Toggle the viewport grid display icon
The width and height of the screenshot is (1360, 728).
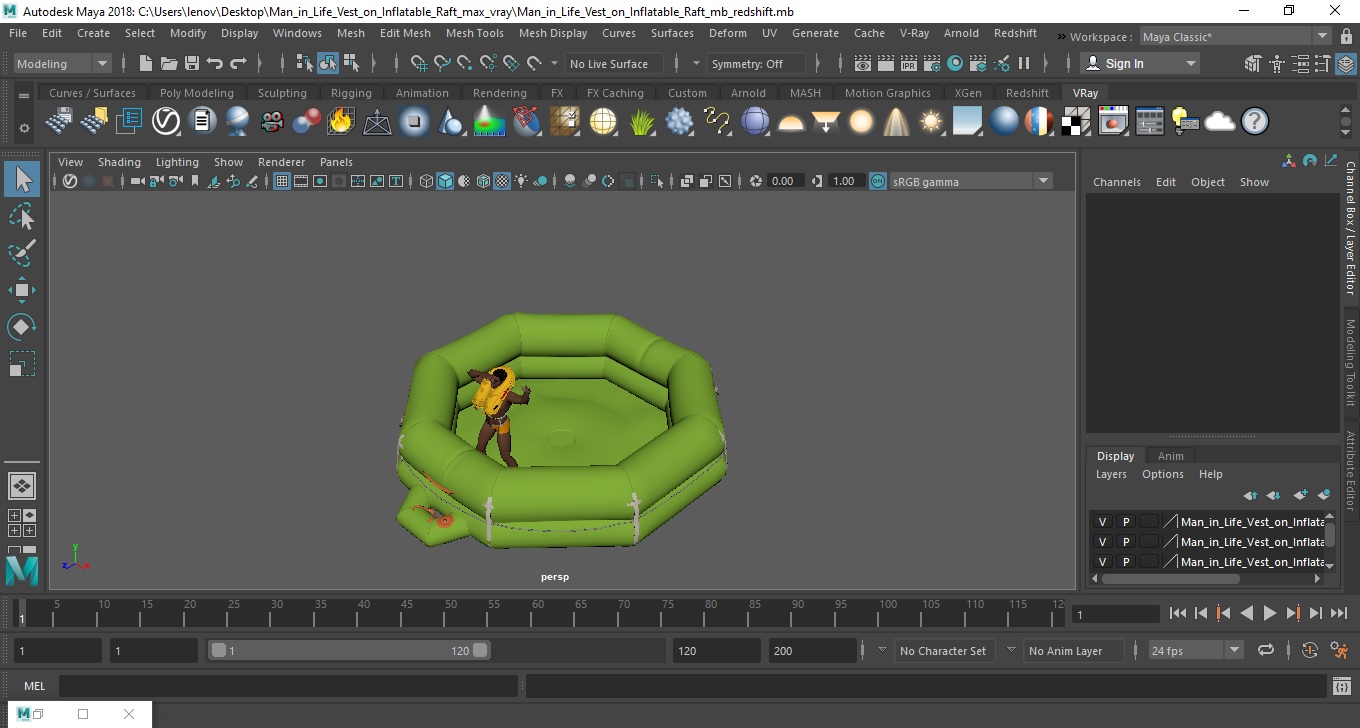(x=281, y=181)
